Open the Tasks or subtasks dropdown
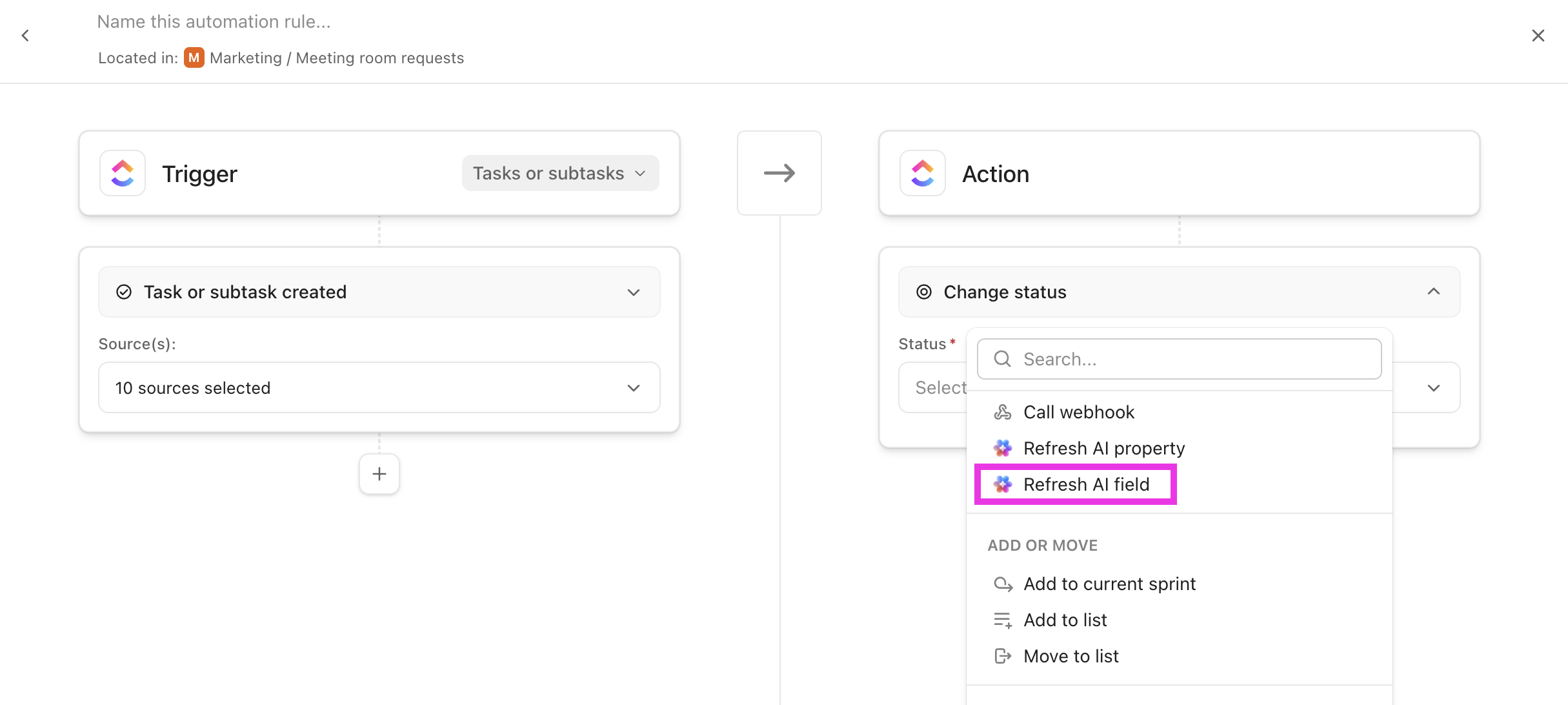This screenshot has width=1568, height=705. click(x=559, y=173)
